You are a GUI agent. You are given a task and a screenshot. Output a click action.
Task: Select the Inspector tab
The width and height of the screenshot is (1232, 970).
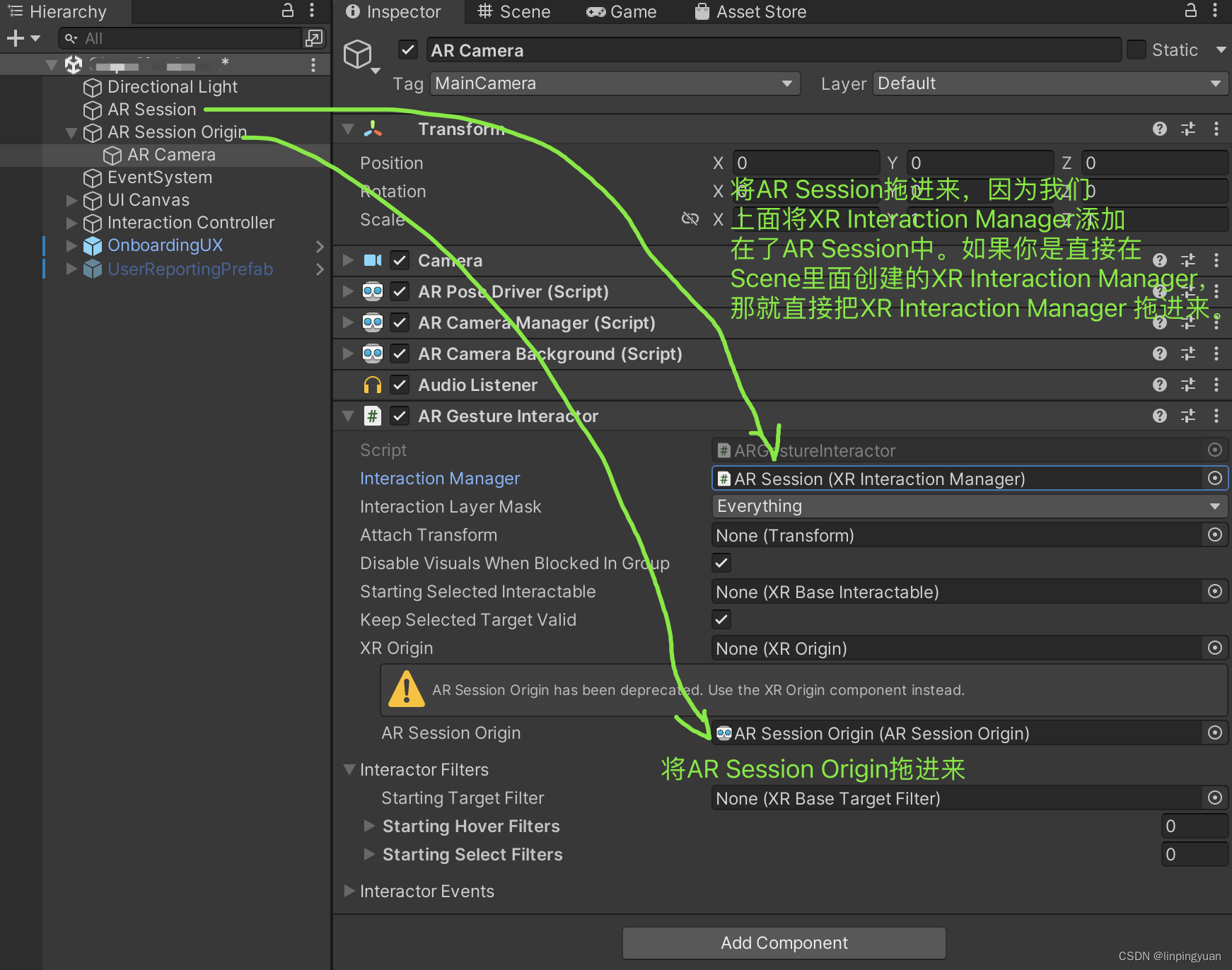[393, 11]
